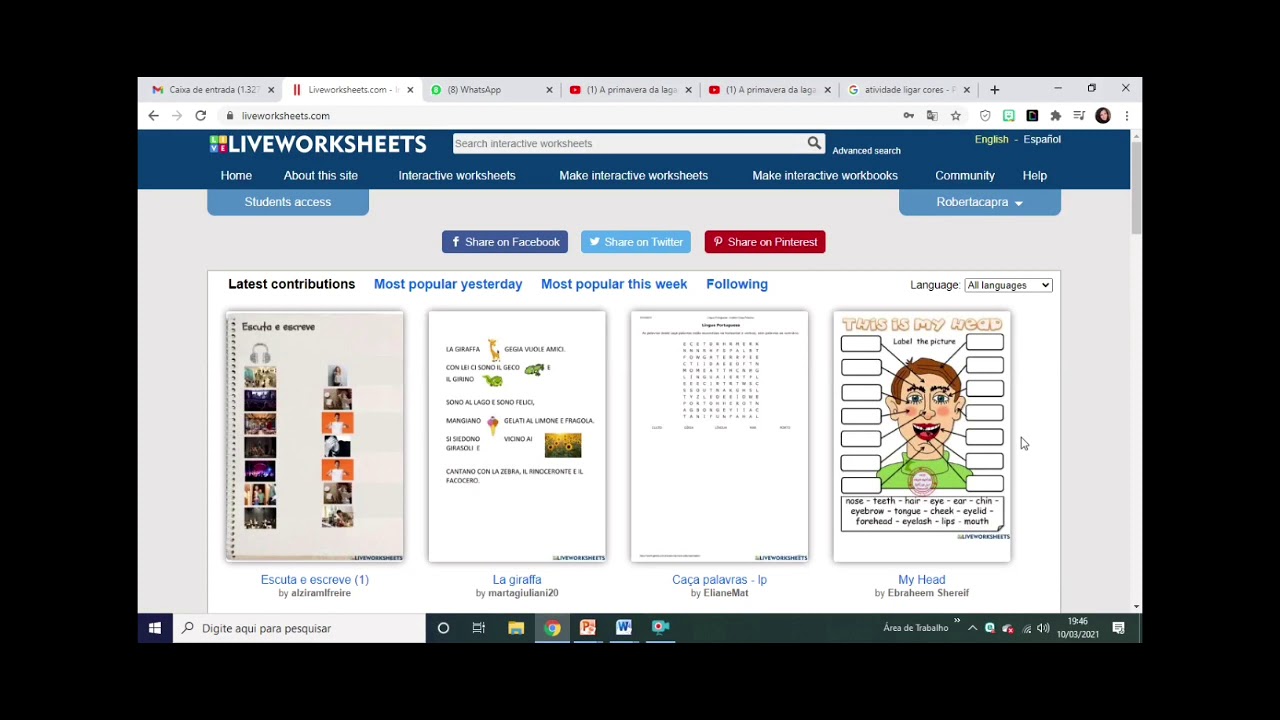Open Windows Start menu
1280x720 pixels.
(x=155, y=628)
